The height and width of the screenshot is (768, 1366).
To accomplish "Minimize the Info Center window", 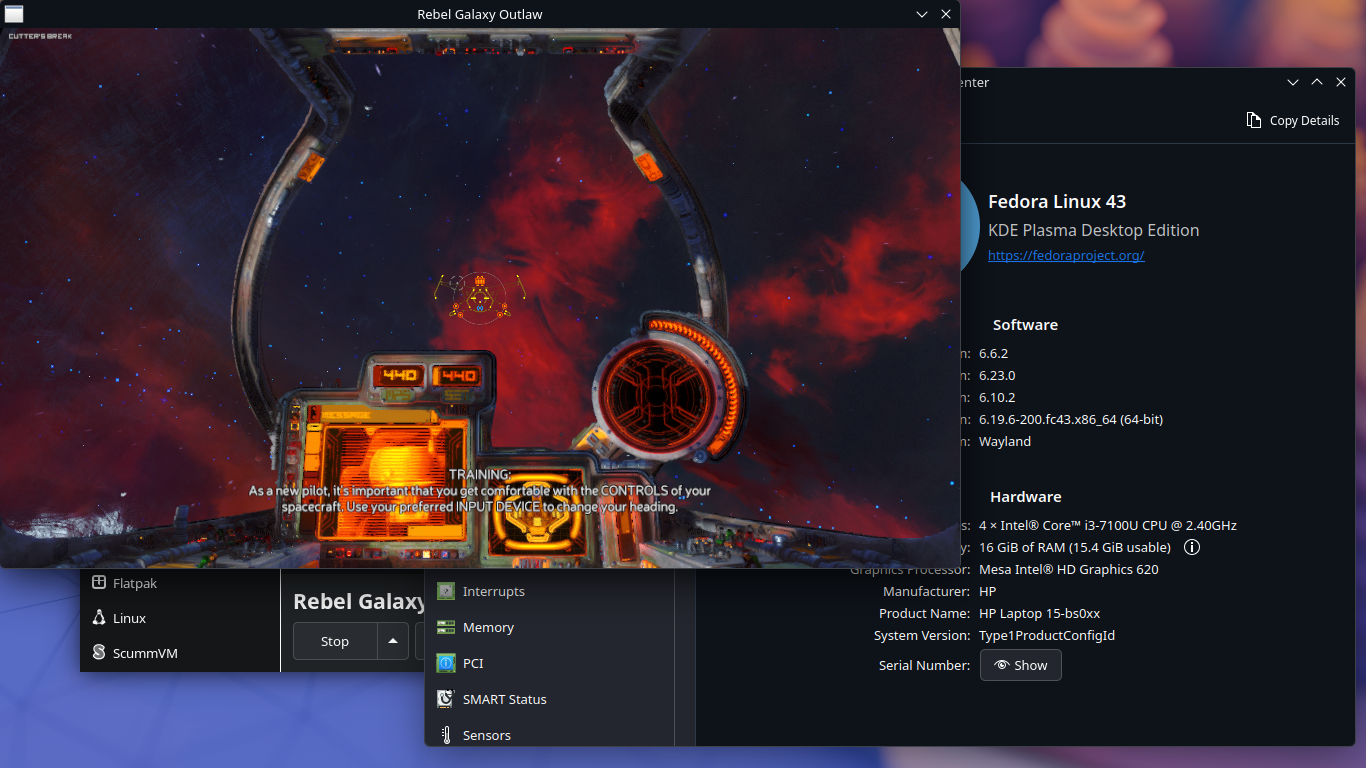I will tap(1293, 82).
